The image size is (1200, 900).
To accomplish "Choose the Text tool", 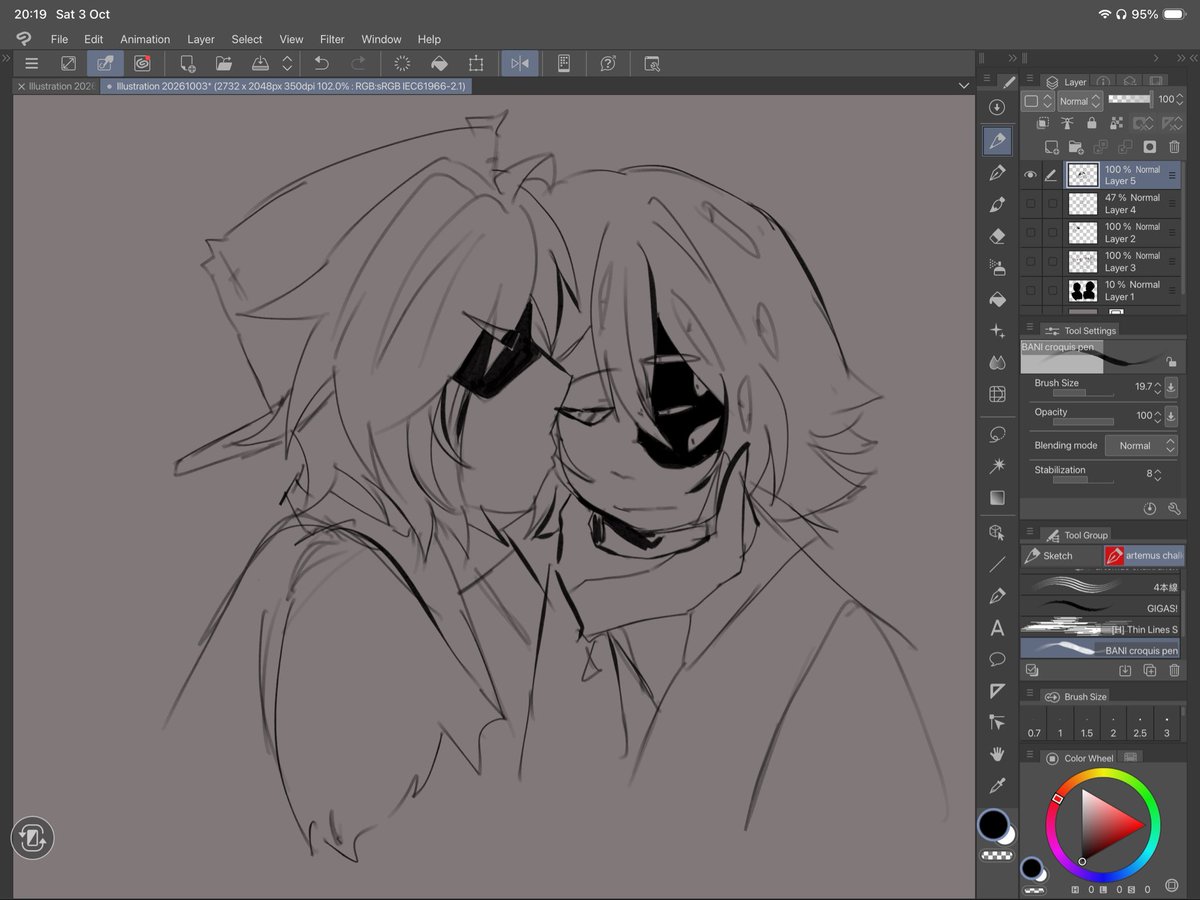I will 997,628.
